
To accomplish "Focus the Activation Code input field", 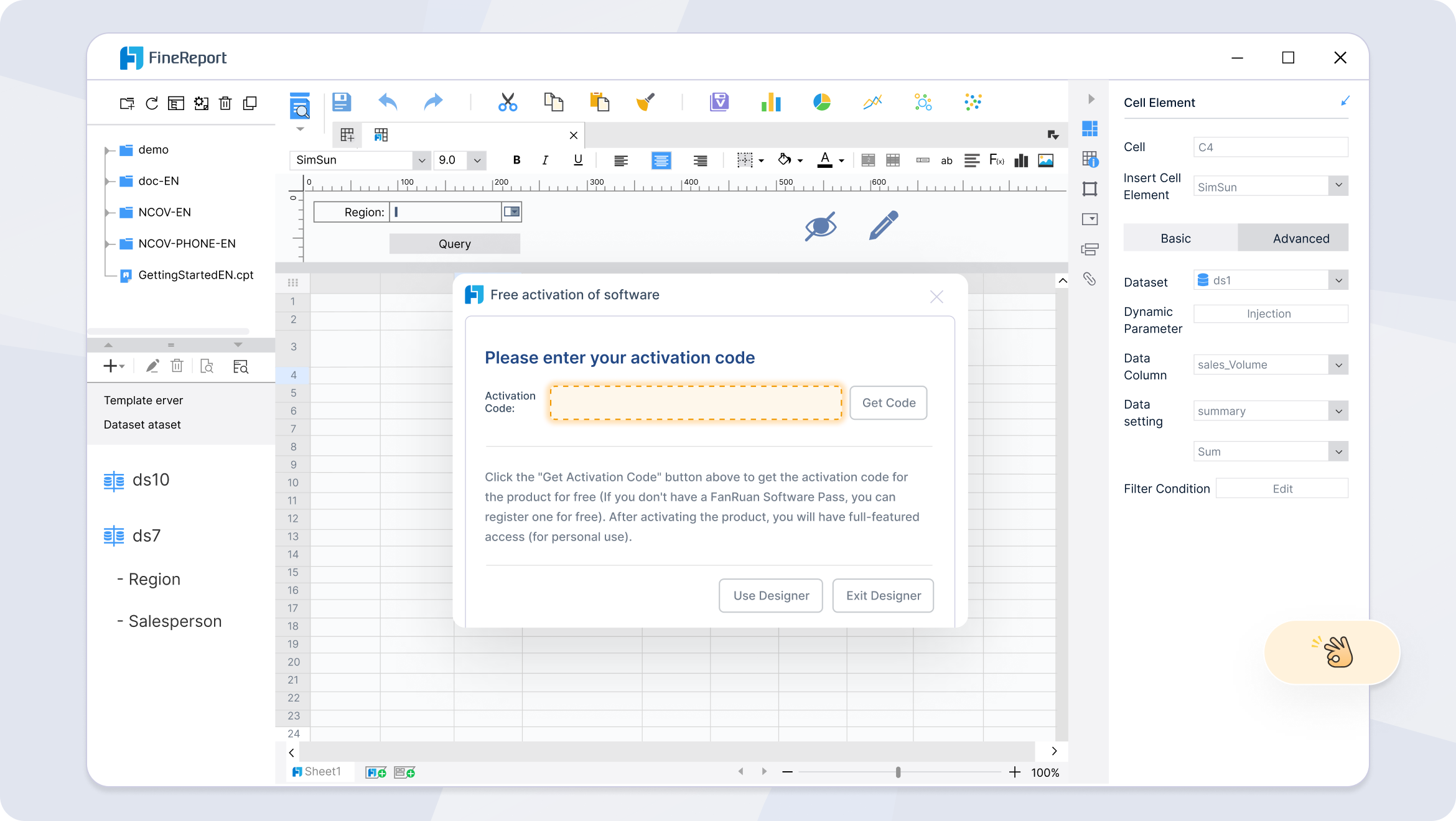I will click(696, 403).
